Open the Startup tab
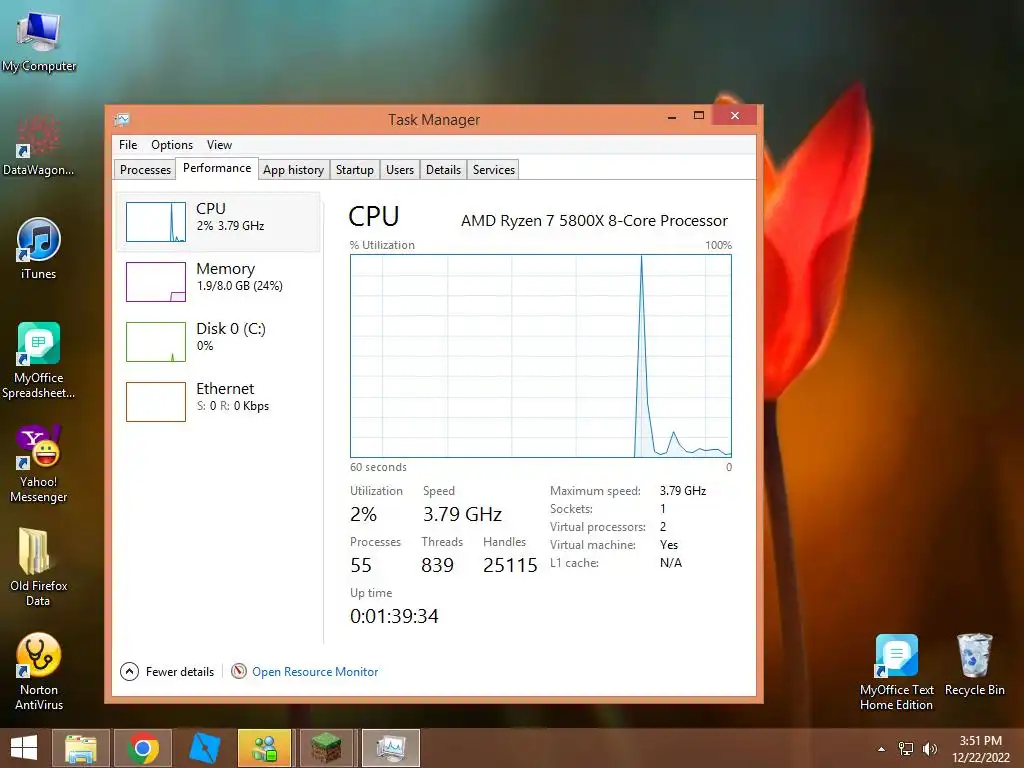The height and width of the screenshot is (768, 1024). pos(355,170)
